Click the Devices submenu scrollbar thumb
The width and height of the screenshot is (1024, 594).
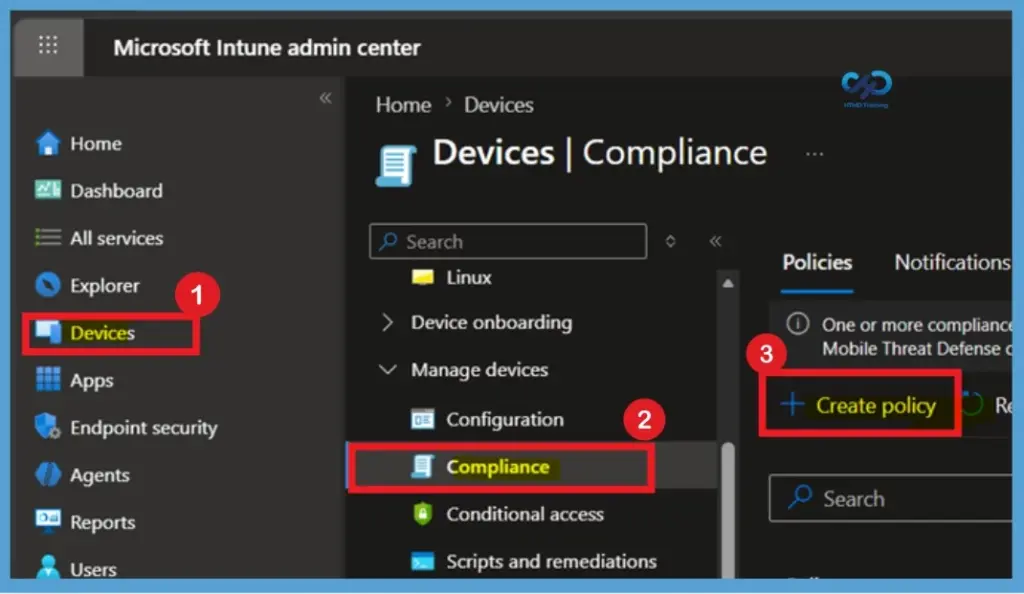(728, 509)
